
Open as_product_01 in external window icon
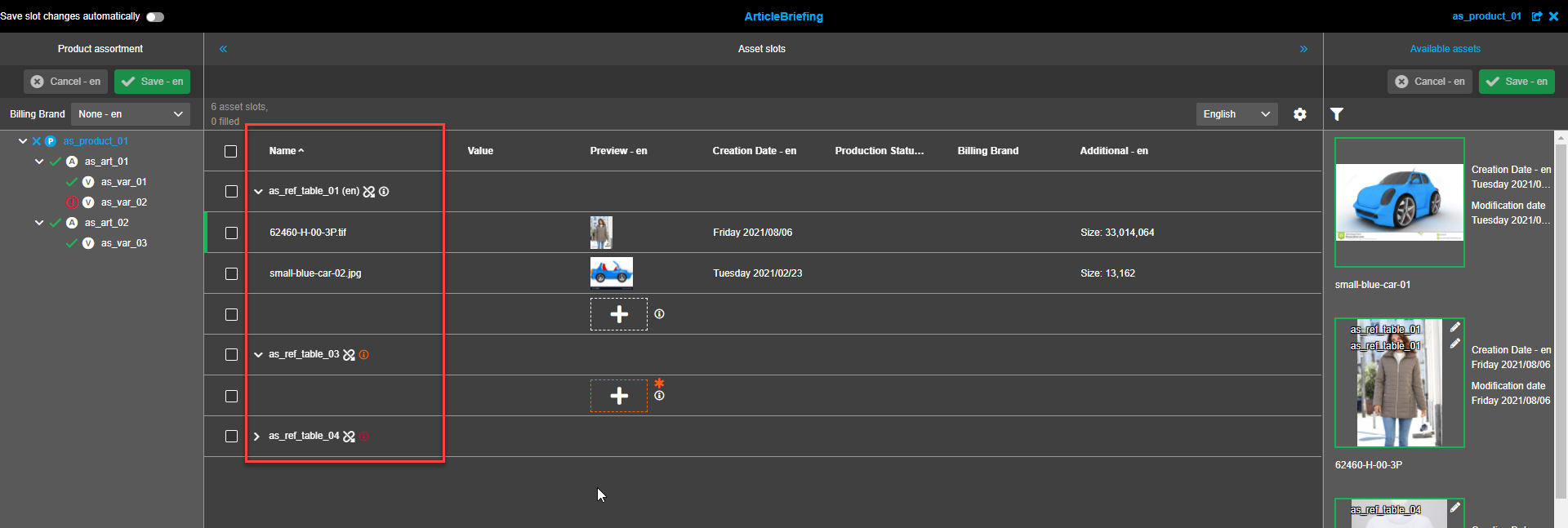[x=1537, y=16]
